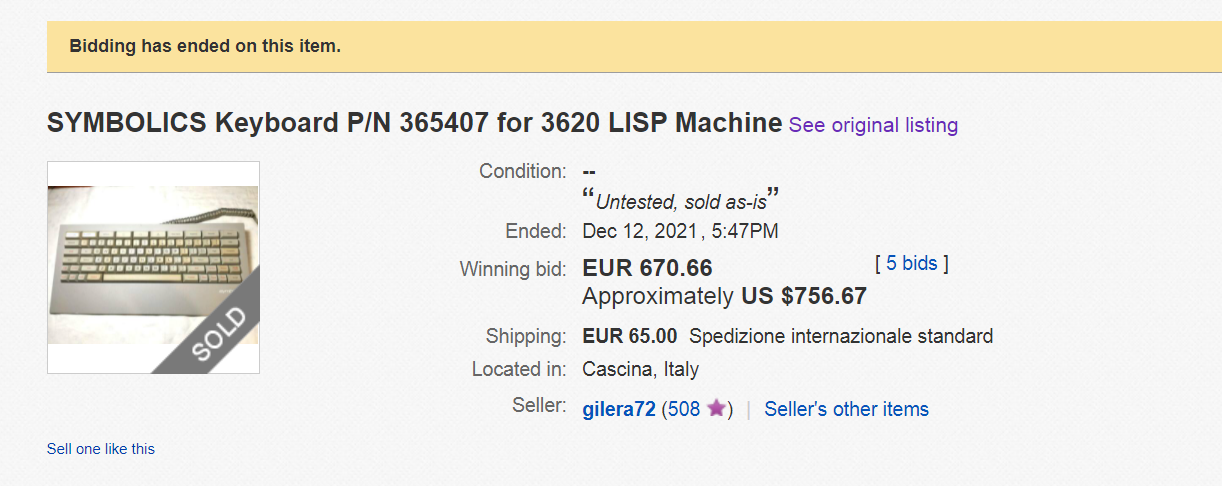Open seller gilera72's profile
Image resolution: width=1222 pixels, height=486 pixels.
coord(618,409)
